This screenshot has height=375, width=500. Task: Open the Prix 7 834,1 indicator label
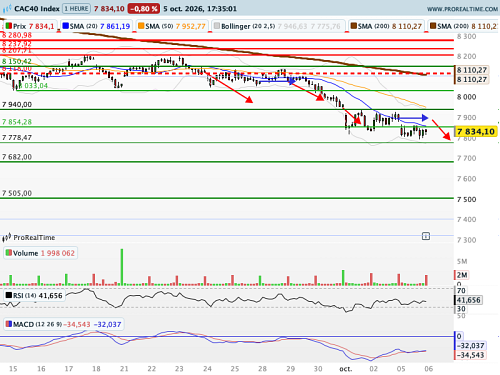tap(30, 26)
